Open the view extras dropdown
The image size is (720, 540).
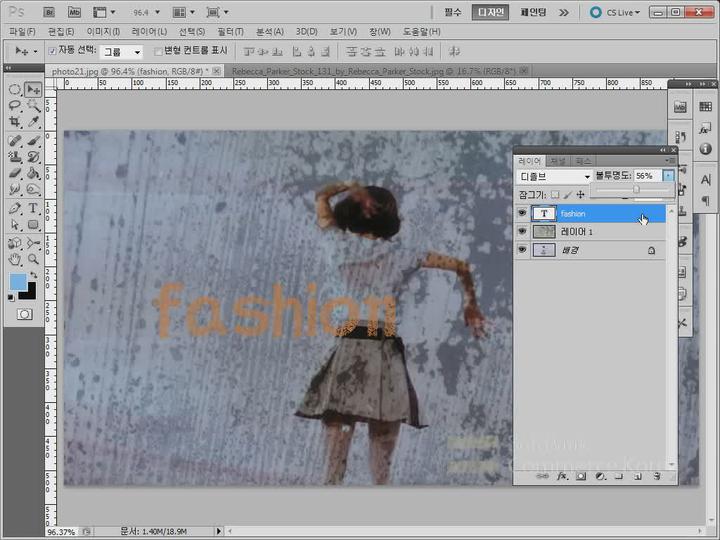pyautogui.click(x=104, y=12)
